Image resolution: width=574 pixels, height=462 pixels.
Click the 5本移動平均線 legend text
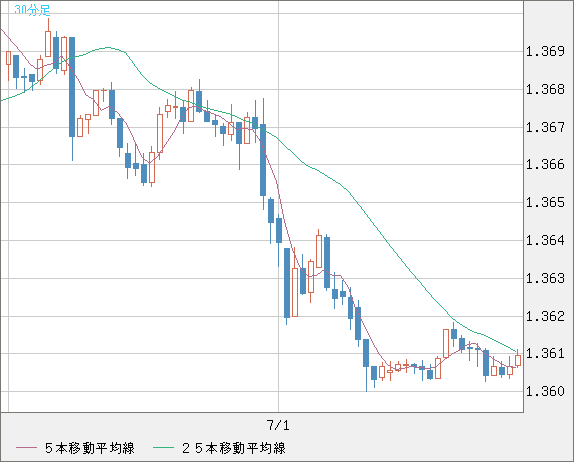(90, 448)
